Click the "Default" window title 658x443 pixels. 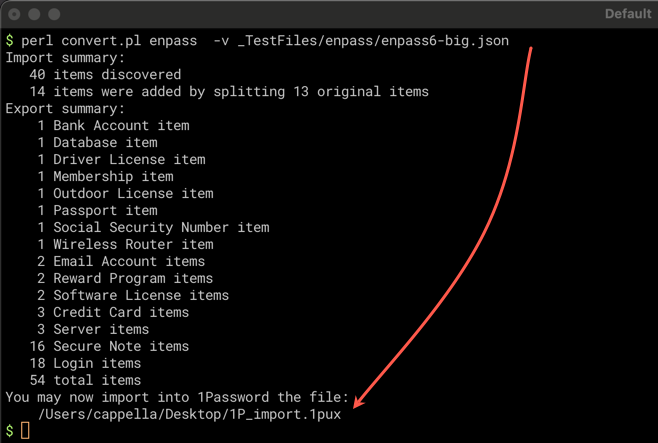[628, 15]
